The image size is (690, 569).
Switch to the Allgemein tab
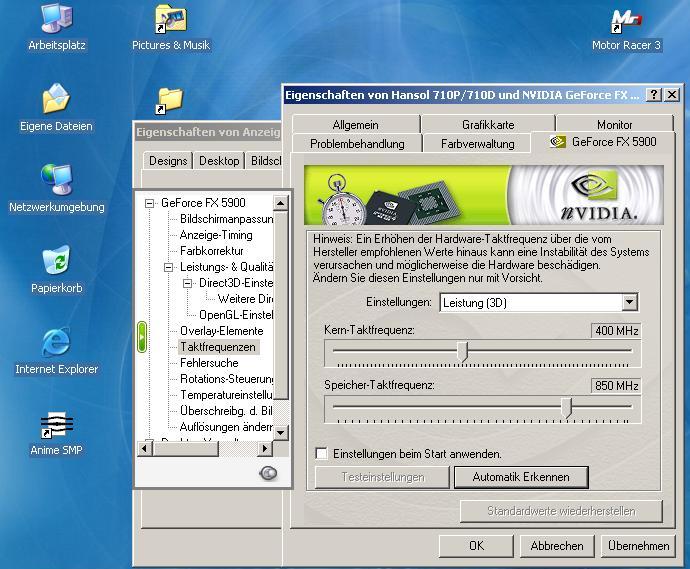point(356,125)
